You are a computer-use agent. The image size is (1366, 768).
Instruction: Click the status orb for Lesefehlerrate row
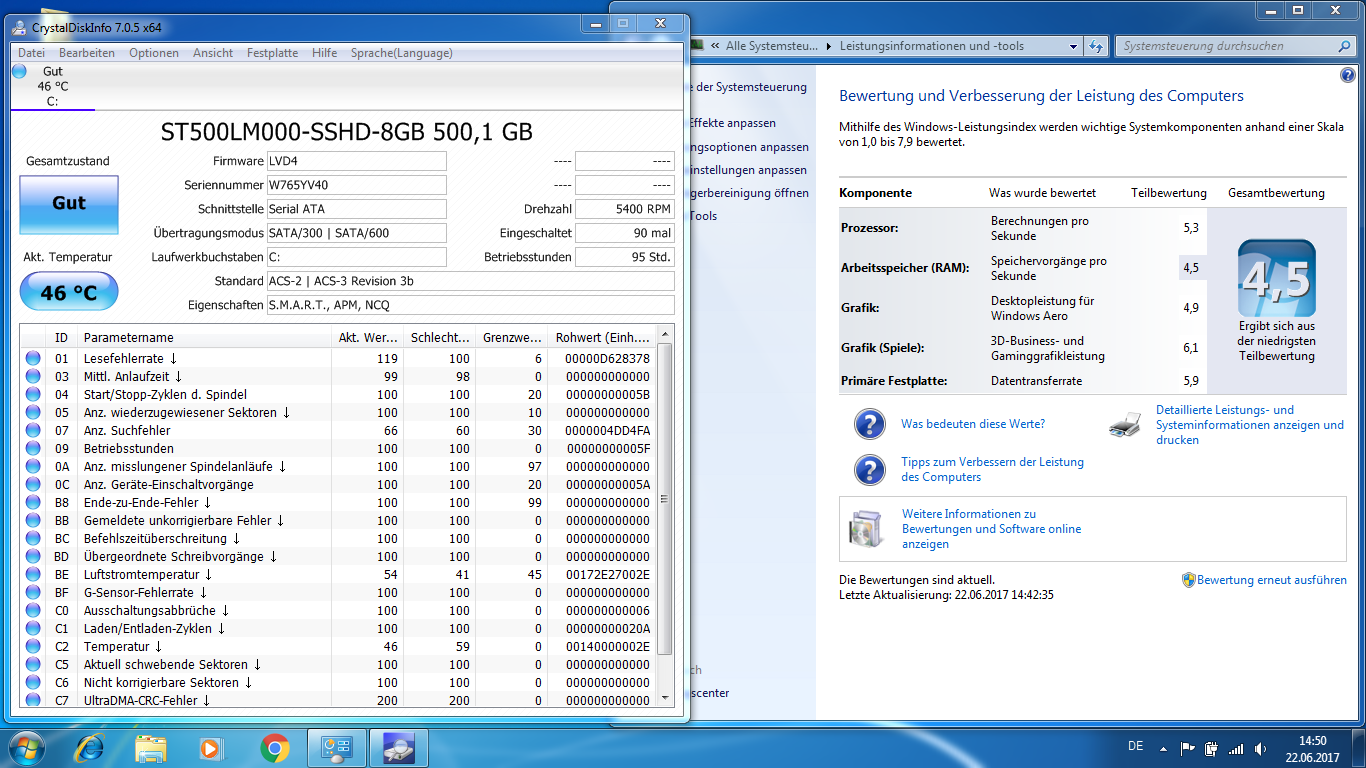point(33,358)
